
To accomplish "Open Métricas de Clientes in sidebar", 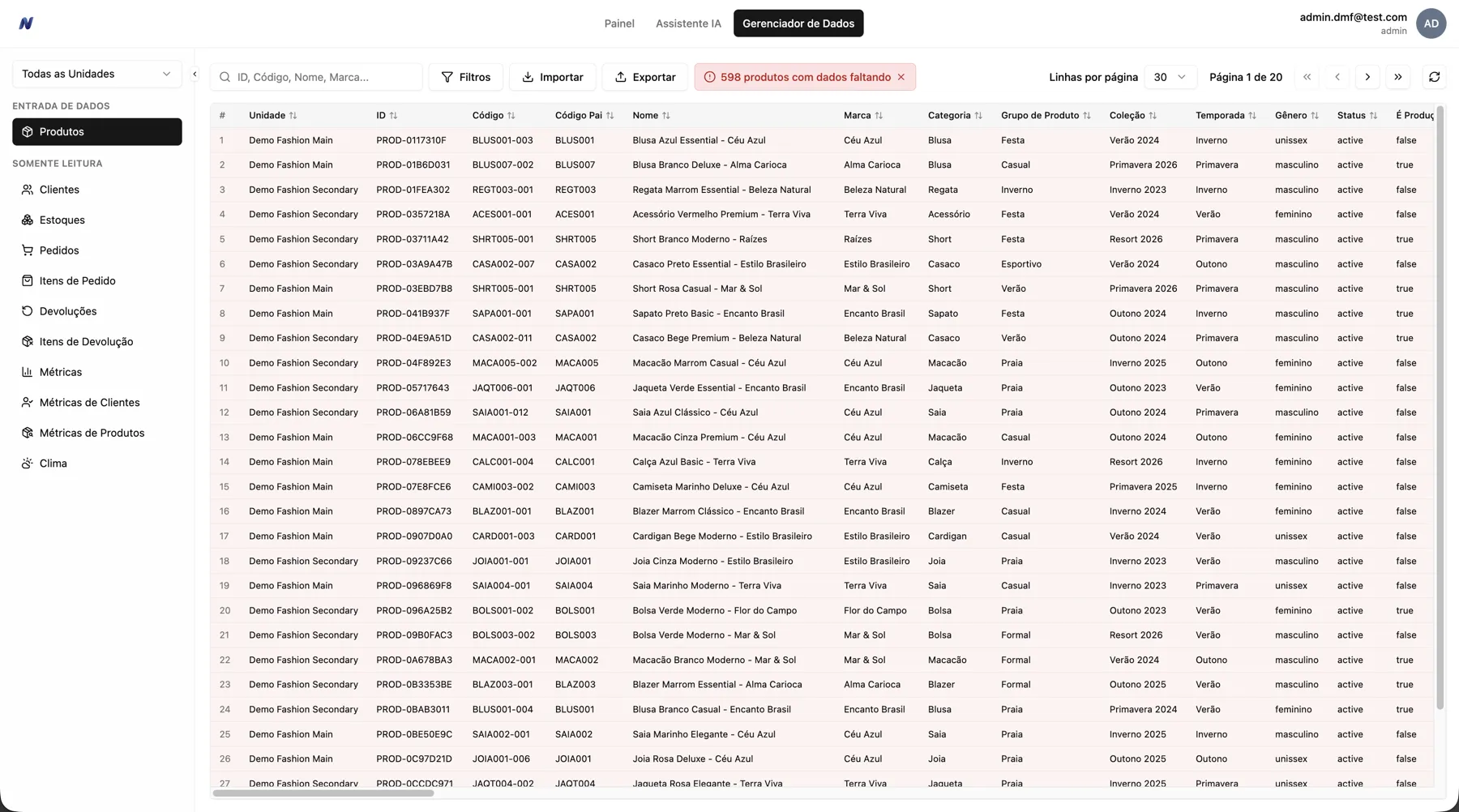I will coord(89,403).
